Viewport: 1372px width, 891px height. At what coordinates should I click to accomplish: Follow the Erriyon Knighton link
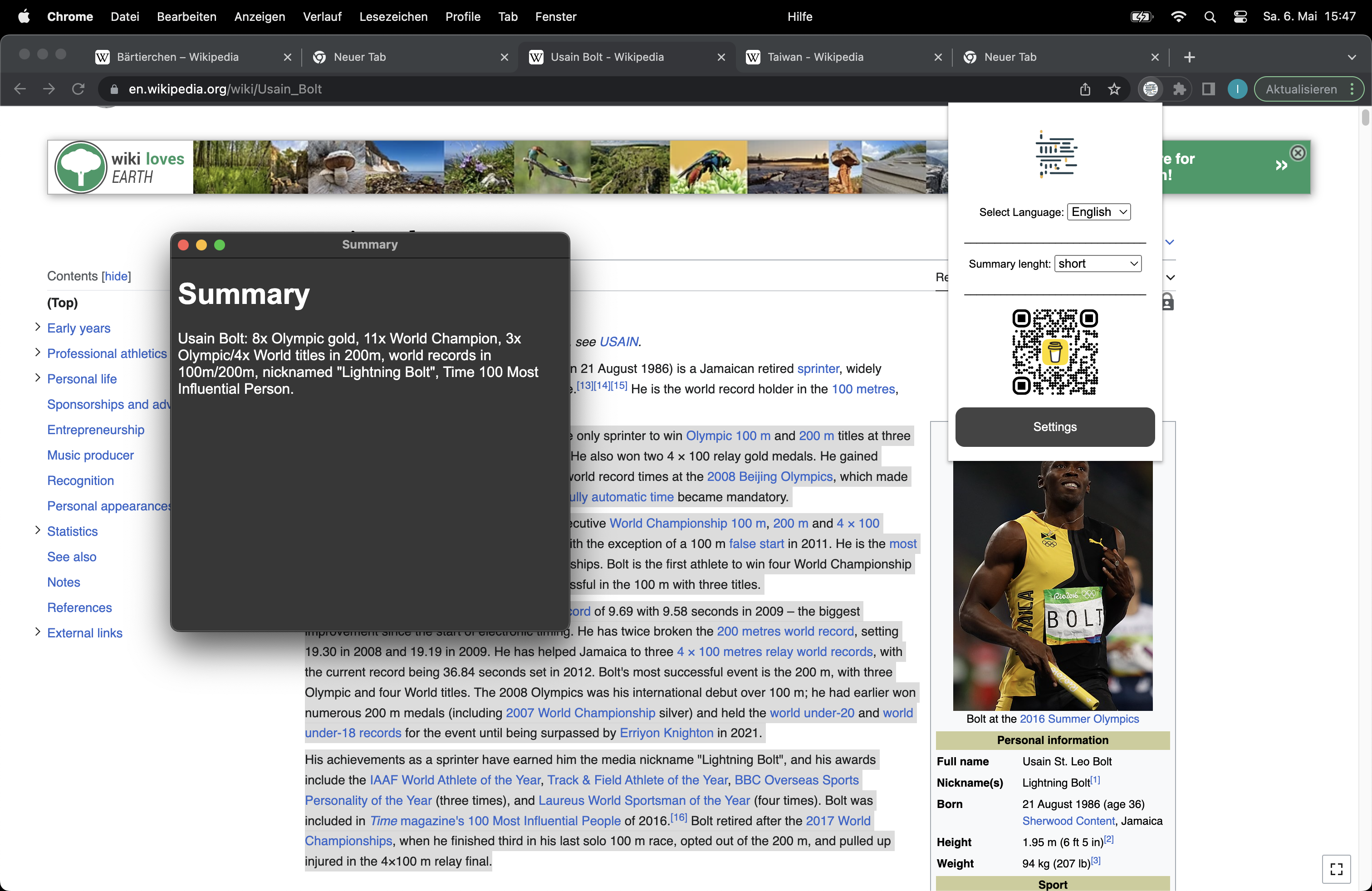click(666, 733)
